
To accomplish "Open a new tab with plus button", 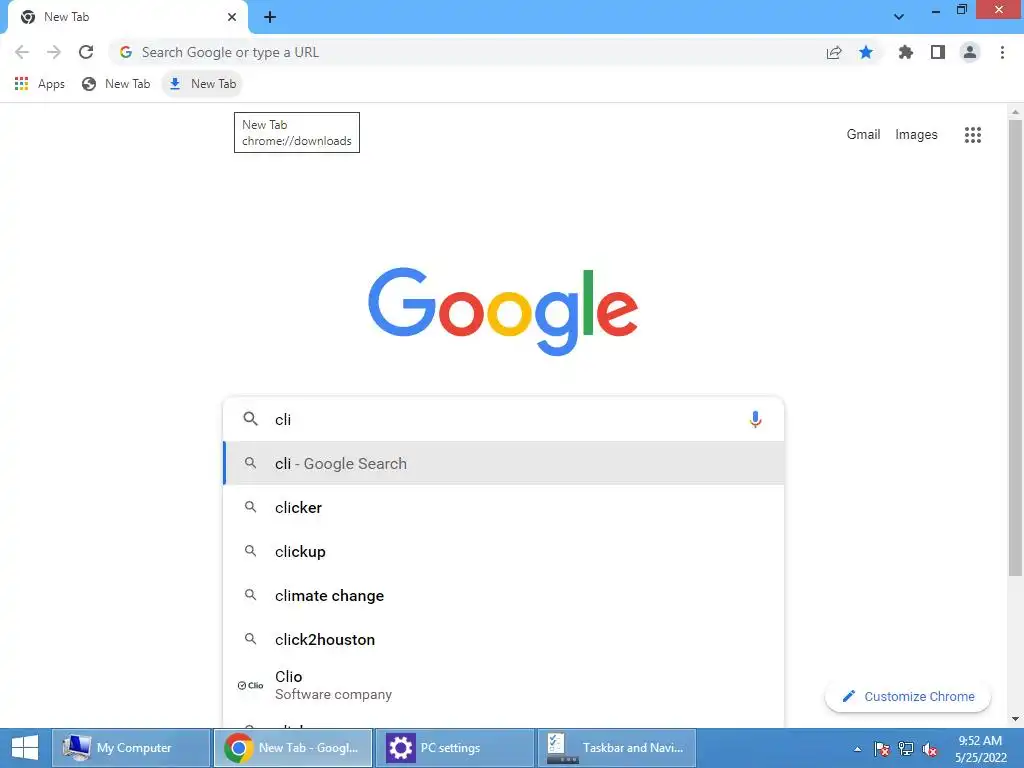I will pyautogui.click(x=270, y=17).
